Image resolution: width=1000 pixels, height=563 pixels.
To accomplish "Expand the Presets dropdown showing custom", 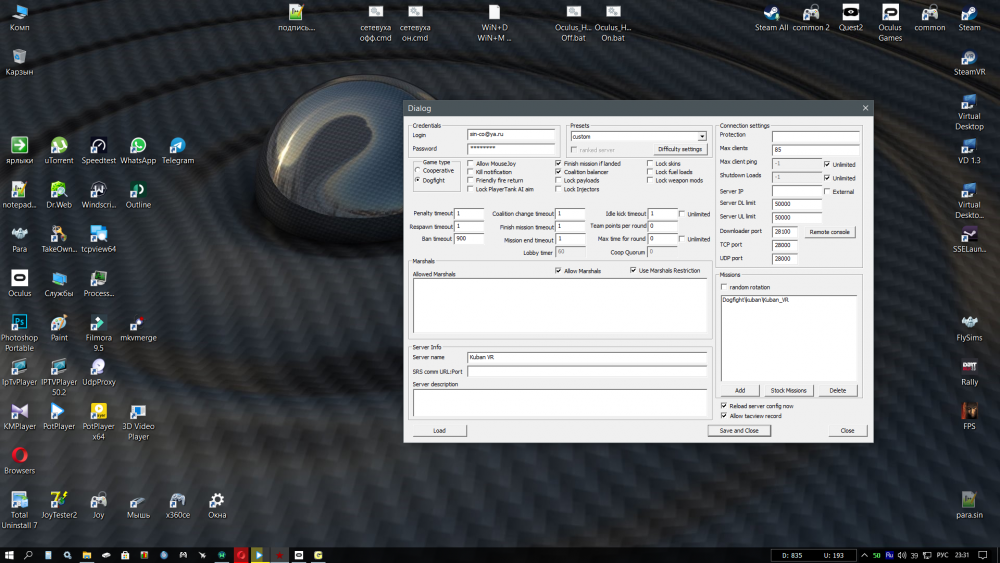I will click(702, 136).
